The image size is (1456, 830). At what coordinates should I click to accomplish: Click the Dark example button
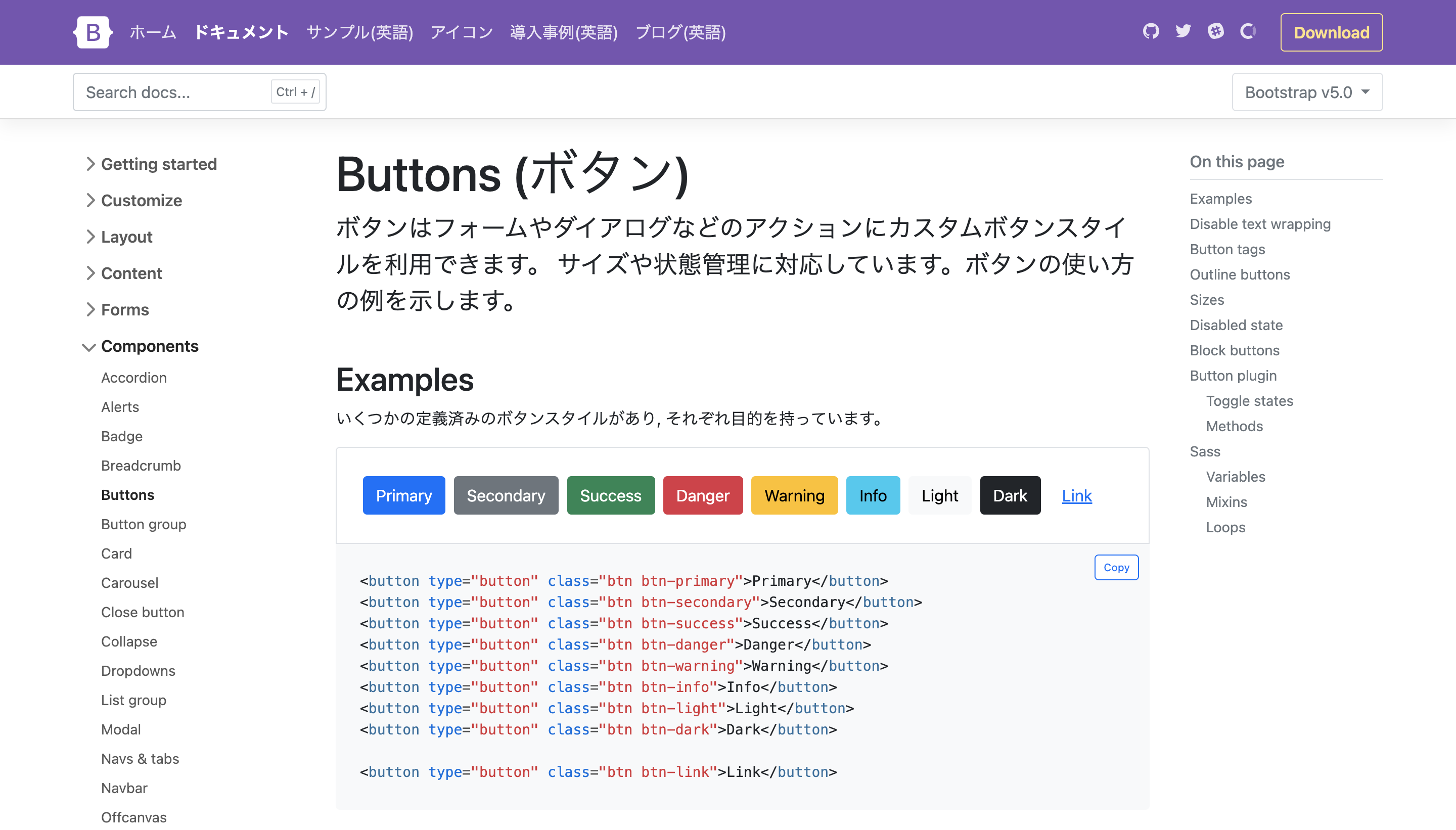(1010, 495)
